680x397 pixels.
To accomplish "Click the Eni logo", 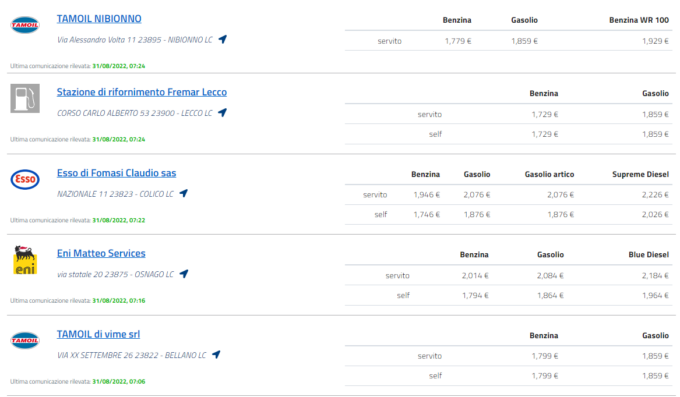I will coord(25,260).
